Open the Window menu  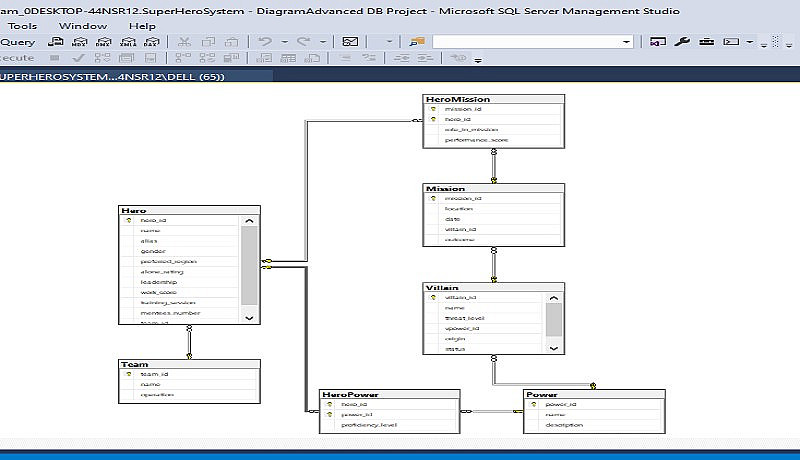pos(83,26)
